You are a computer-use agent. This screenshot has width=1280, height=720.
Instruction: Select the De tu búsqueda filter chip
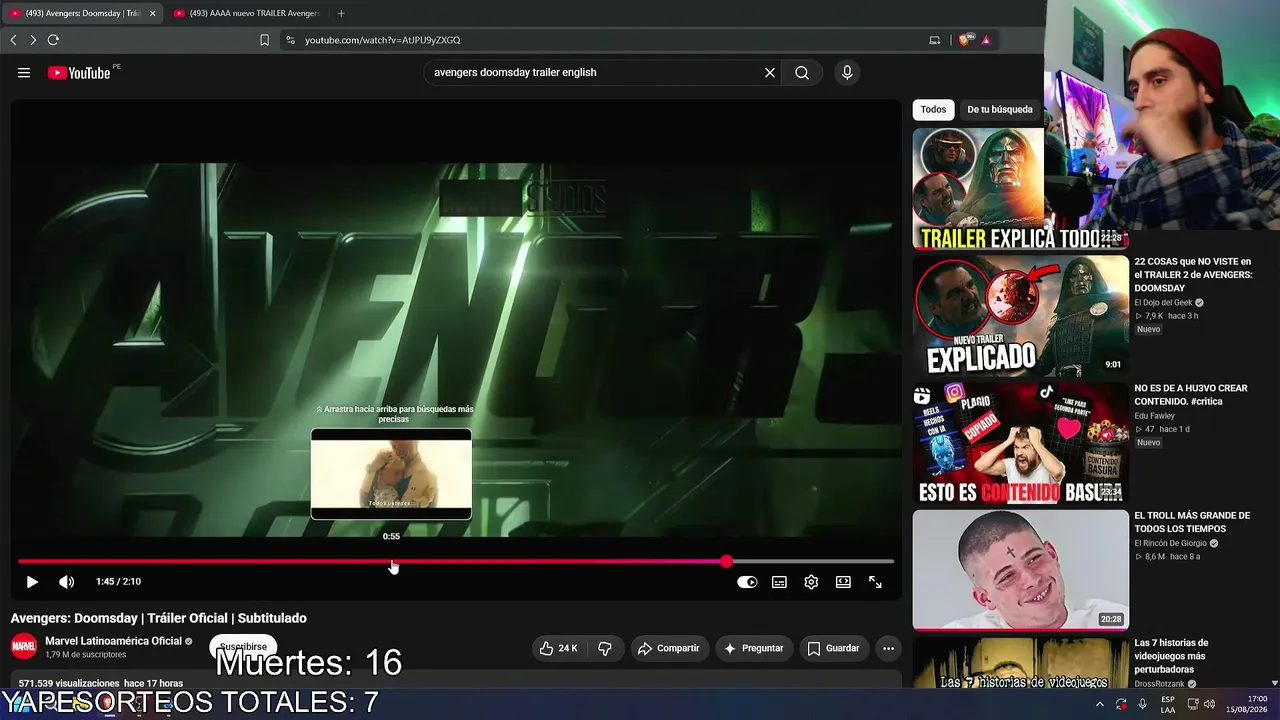(x=1000, y=109)
